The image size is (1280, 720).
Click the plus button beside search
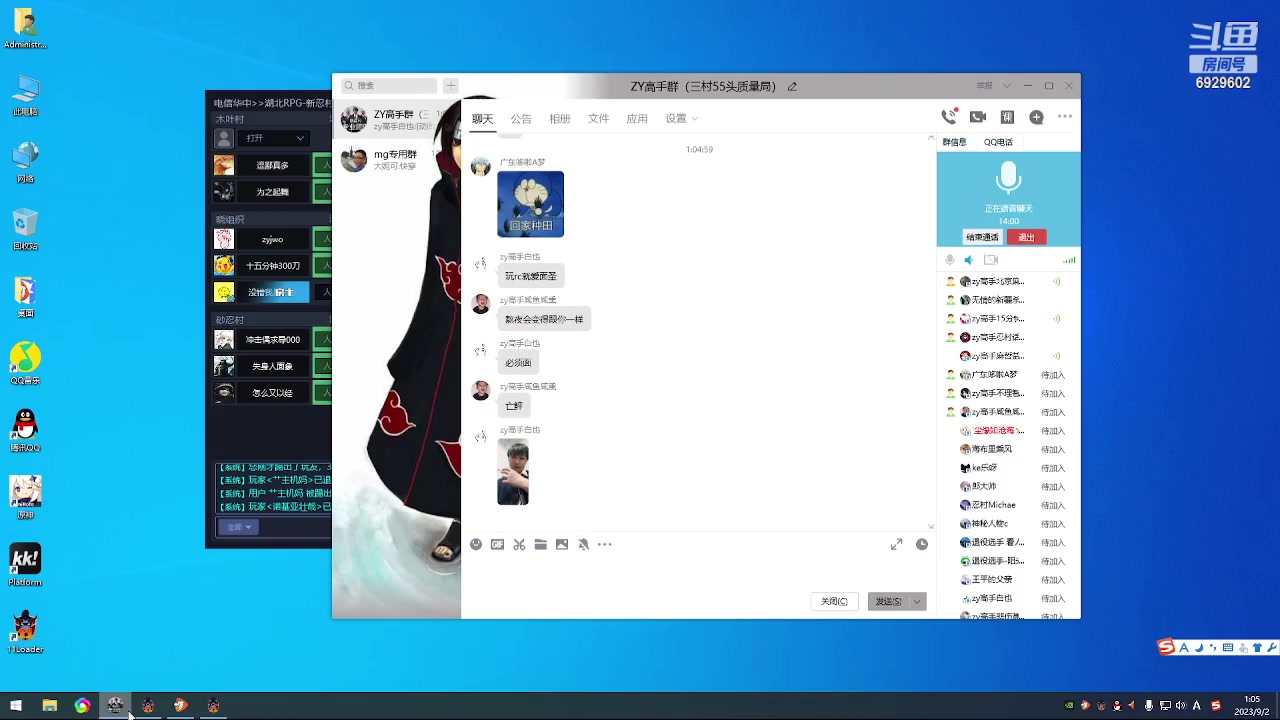450,86
